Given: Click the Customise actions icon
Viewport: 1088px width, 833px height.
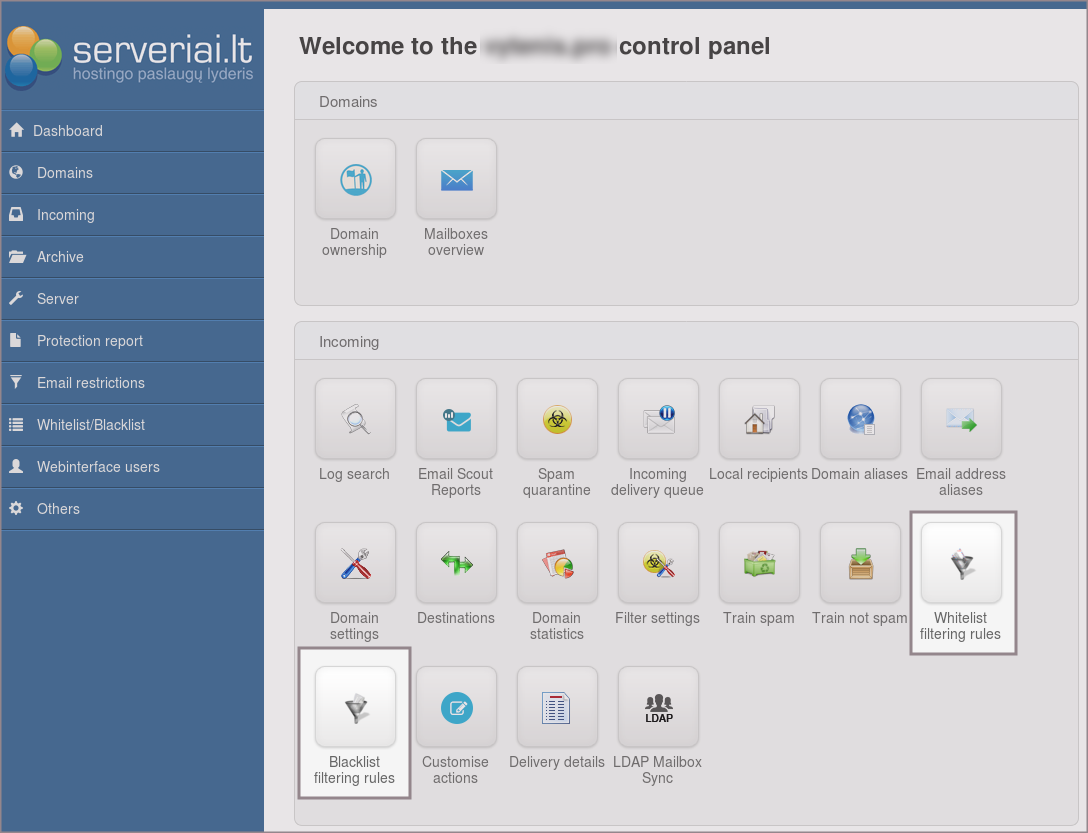Looking at the screenshot, I should [456, 707].
